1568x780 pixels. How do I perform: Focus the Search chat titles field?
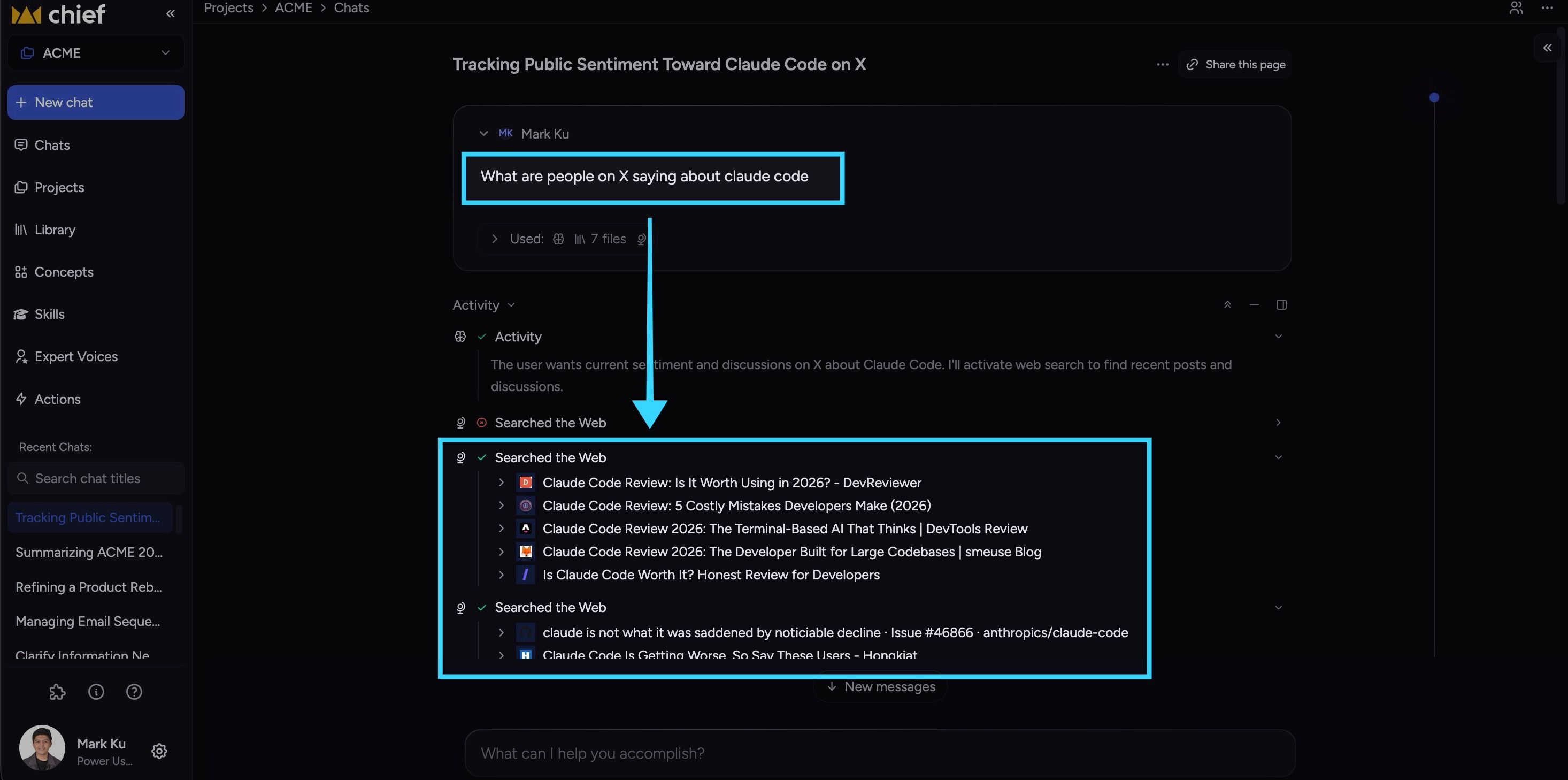pyautogui.click(x=96, y=479)
